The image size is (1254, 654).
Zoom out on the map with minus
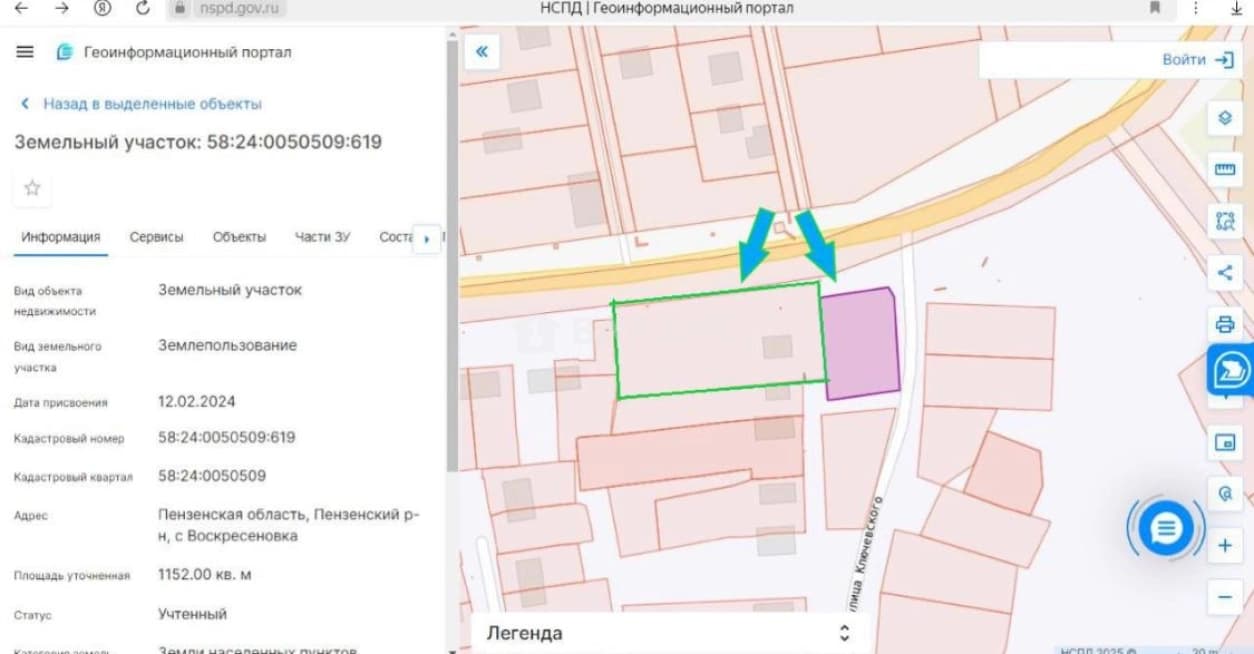coord(1225,597)
